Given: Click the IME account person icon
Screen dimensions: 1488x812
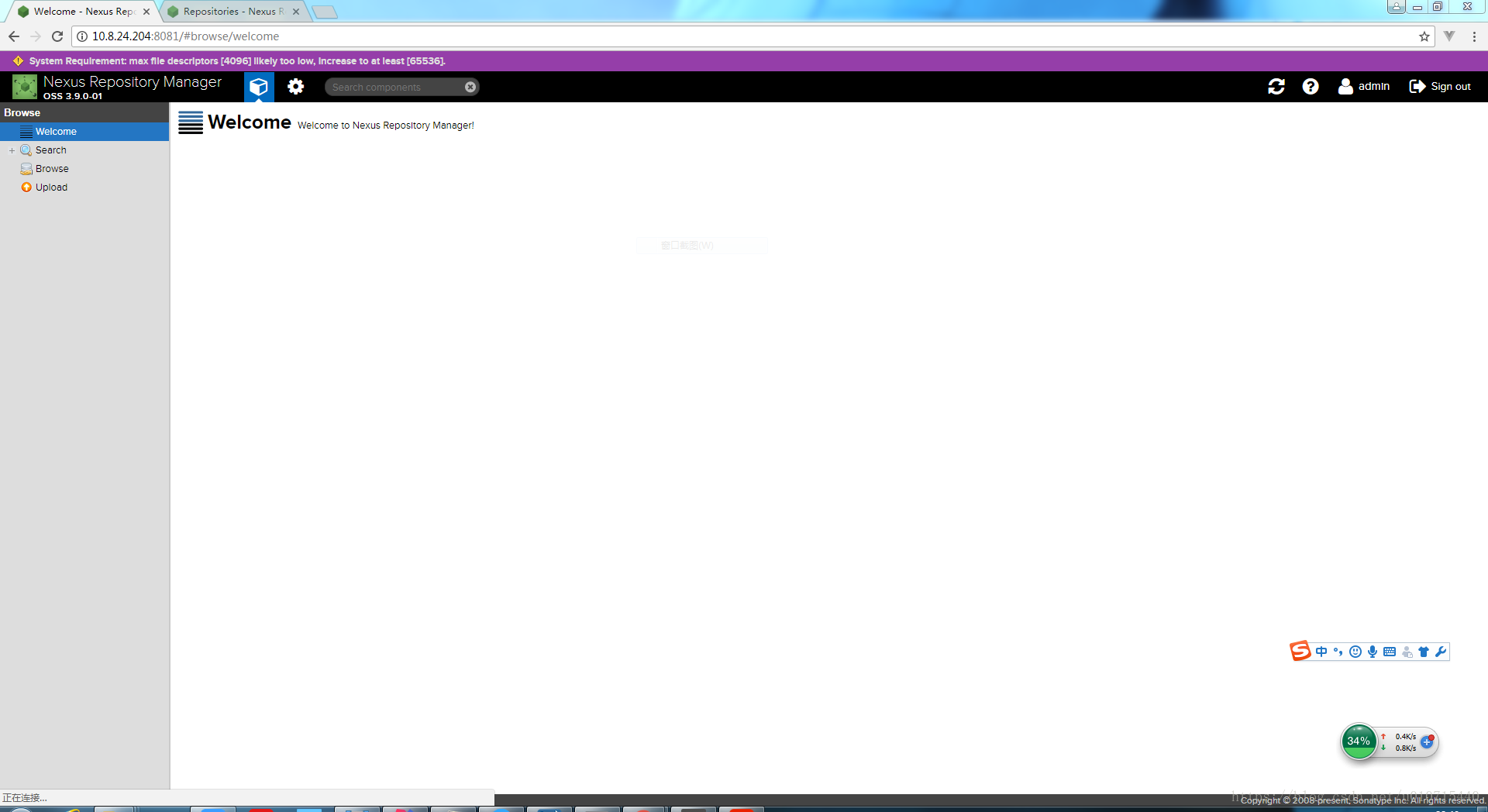Looking at the screenshot, I should (x=1407, y=652).
